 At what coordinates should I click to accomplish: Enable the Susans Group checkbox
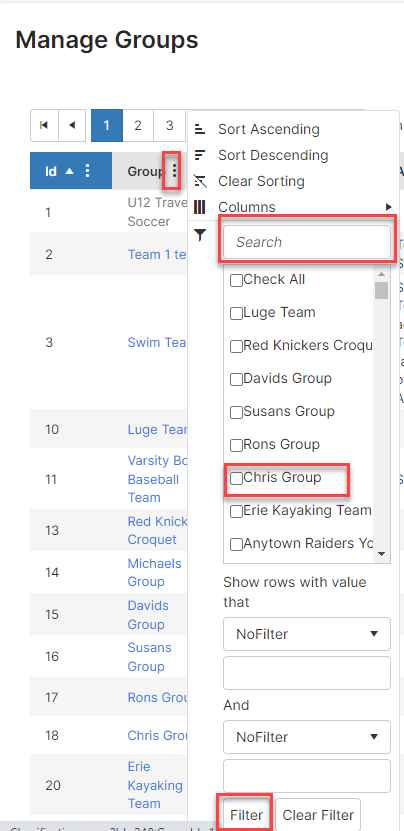(x=236, y=412)
